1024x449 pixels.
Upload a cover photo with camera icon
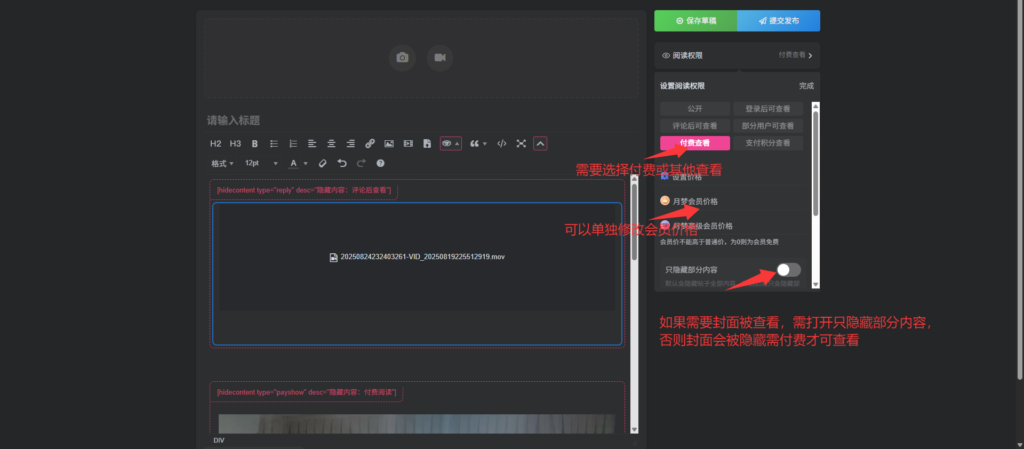(402, 57)
